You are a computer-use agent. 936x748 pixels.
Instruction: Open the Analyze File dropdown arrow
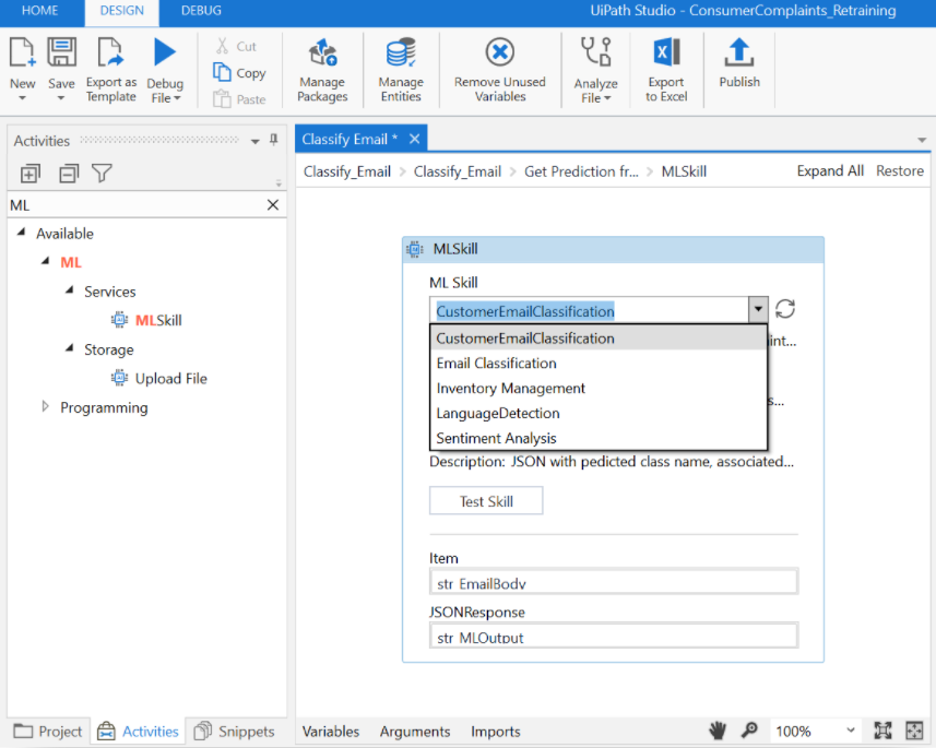pyautogui.click(x=607, y=98)
